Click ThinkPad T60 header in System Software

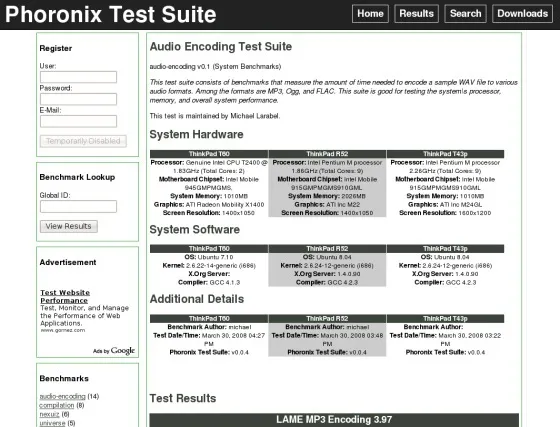(x=209, y=248)
